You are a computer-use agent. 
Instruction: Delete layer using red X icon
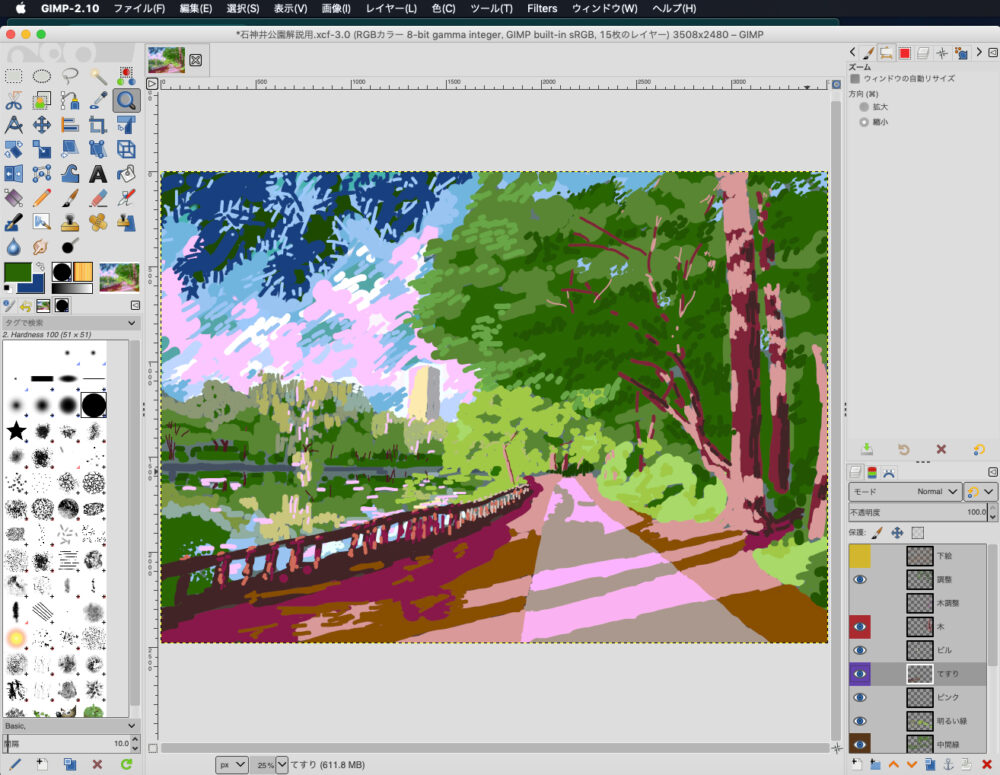[x=986, y=765]
